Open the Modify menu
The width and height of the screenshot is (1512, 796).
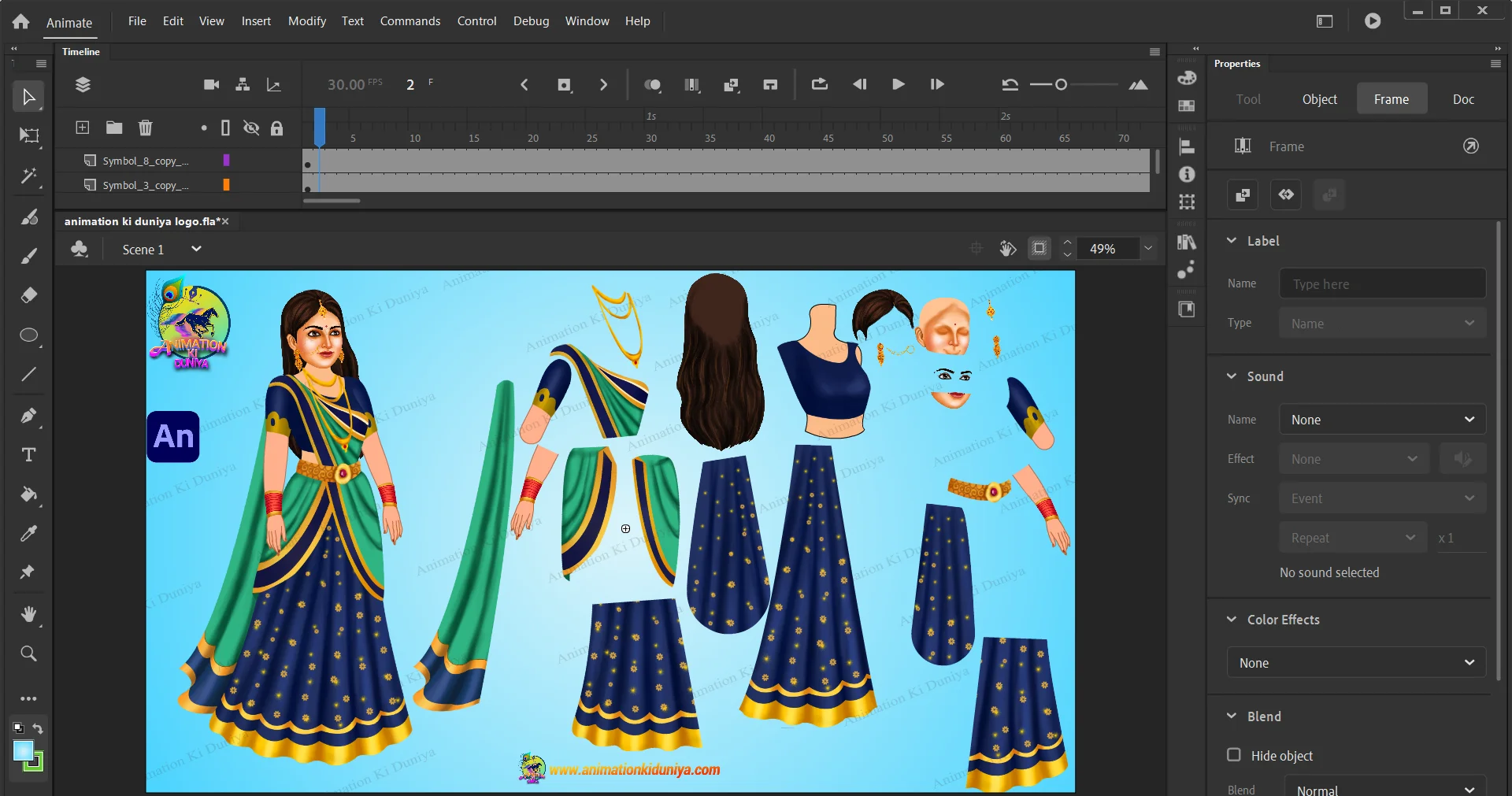[306, 21]
